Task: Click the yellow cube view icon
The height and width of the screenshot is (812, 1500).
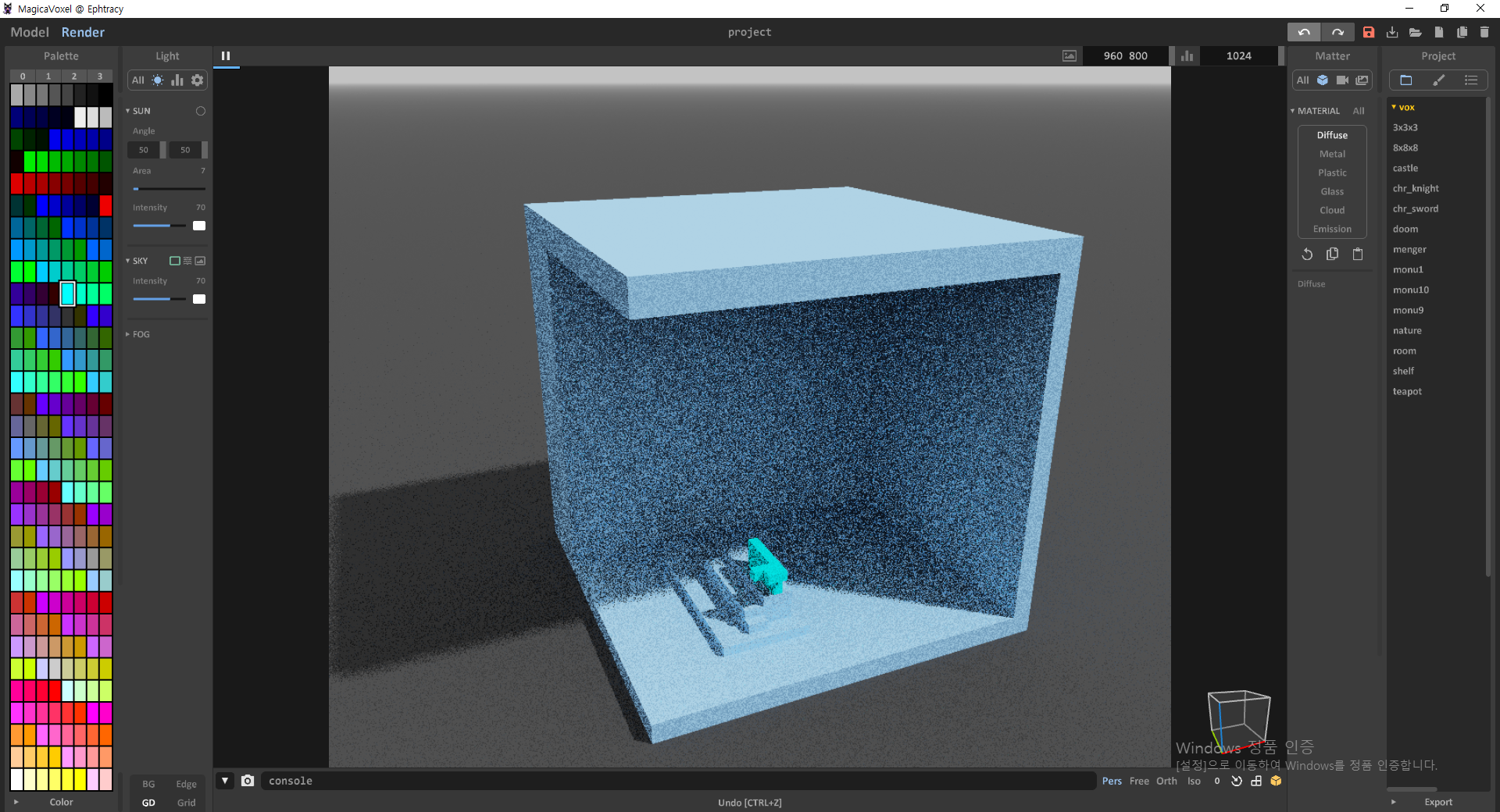Action: click(1276, 781)
